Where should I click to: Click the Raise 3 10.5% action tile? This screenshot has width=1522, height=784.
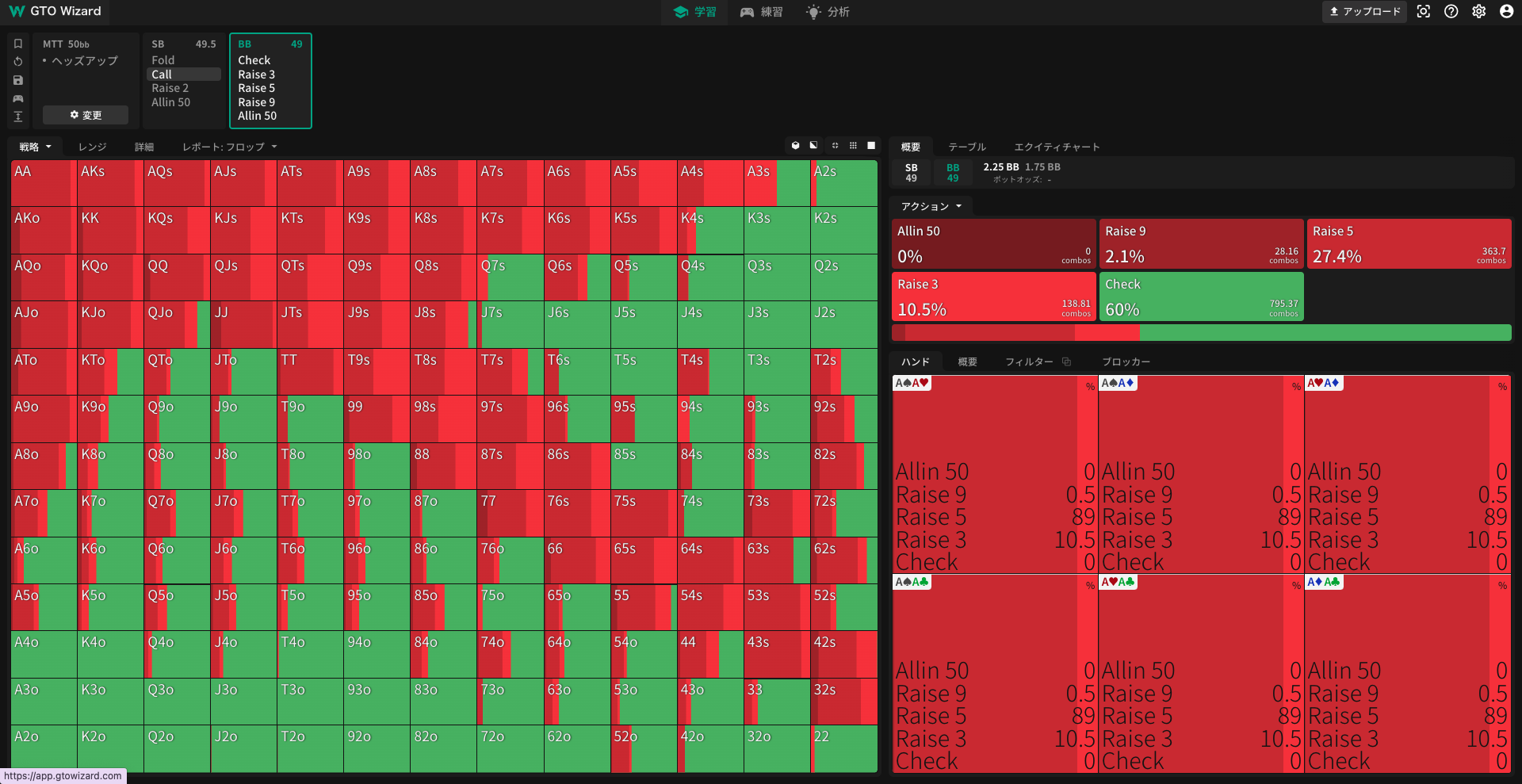click(x=994, y=296)
